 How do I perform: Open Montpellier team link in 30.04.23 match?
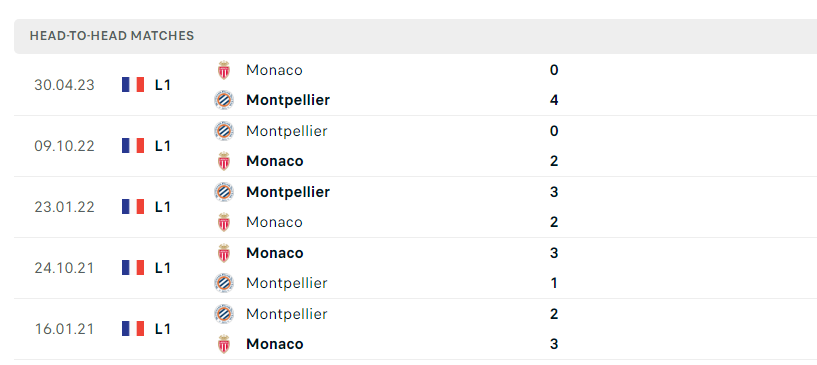(x=288, y=100)
